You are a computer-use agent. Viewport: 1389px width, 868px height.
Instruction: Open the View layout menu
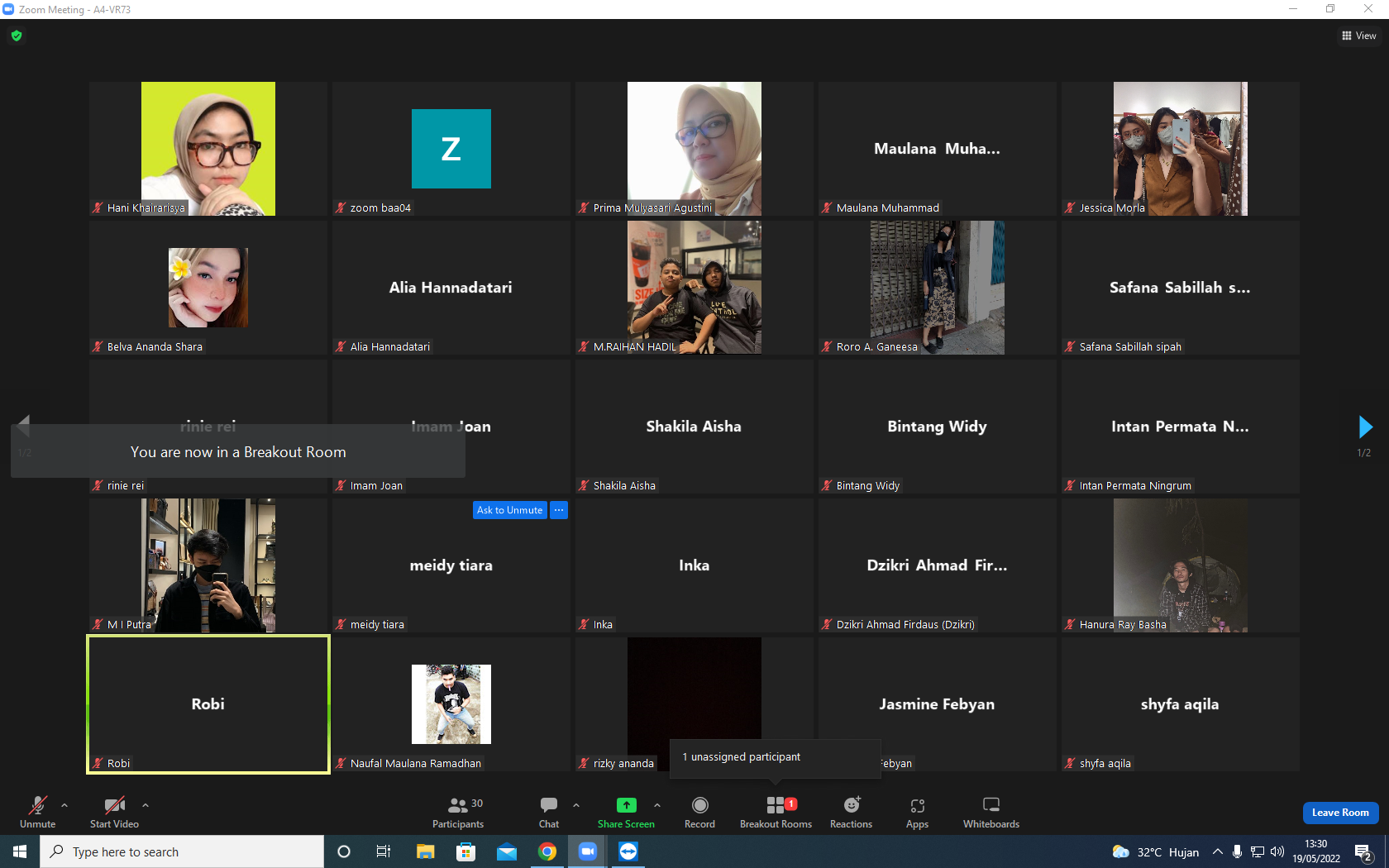(x=1359, y=36)
